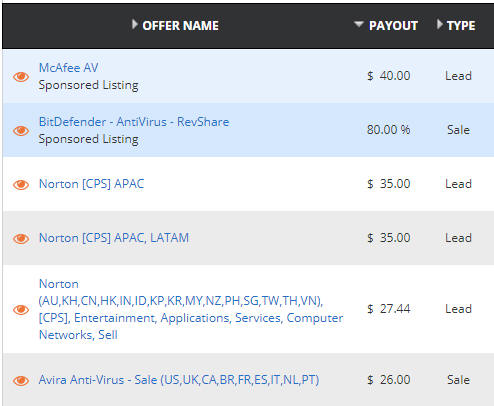Click eye icon for Norton [CPS] APAC, LATAM
Screen dimensions: 494x406
point(21,238)
